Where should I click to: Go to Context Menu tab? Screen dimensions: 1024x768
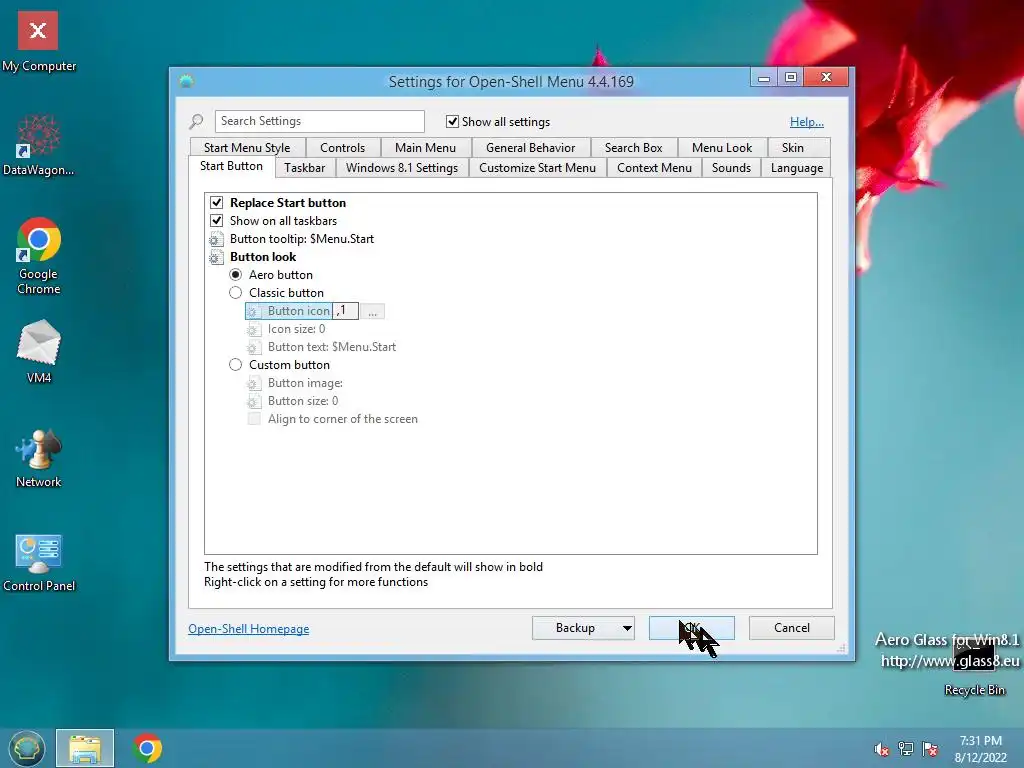(x=654, y=168)
